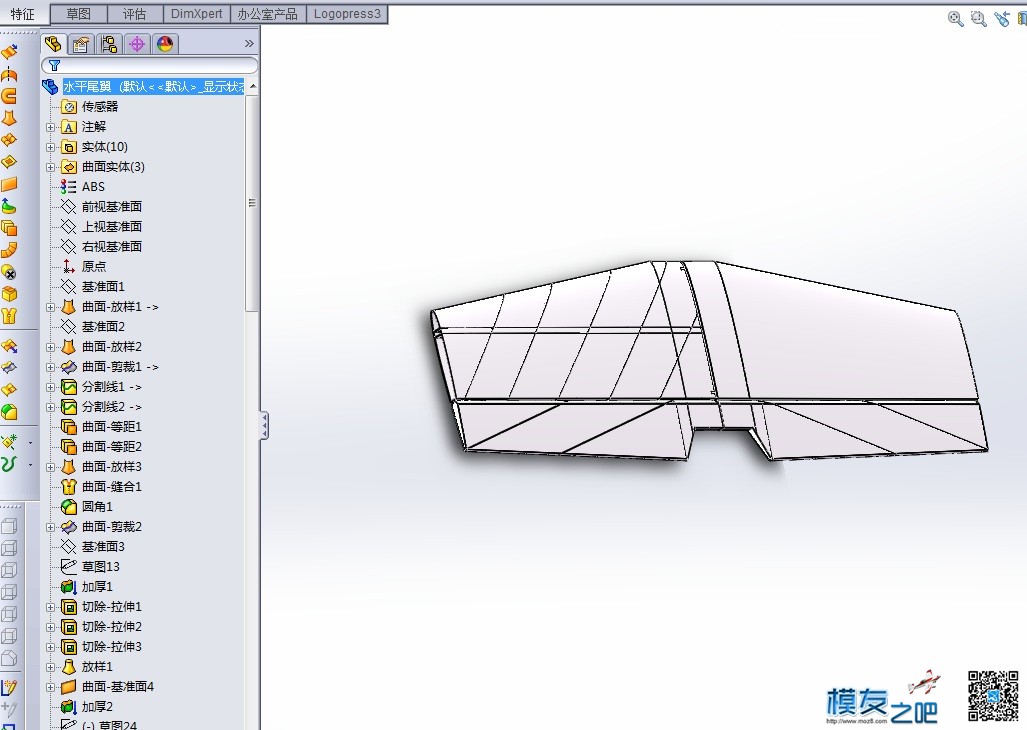Select the Delete Face tool
Viewport: 1027px width, 730px height.
[9, 272]
